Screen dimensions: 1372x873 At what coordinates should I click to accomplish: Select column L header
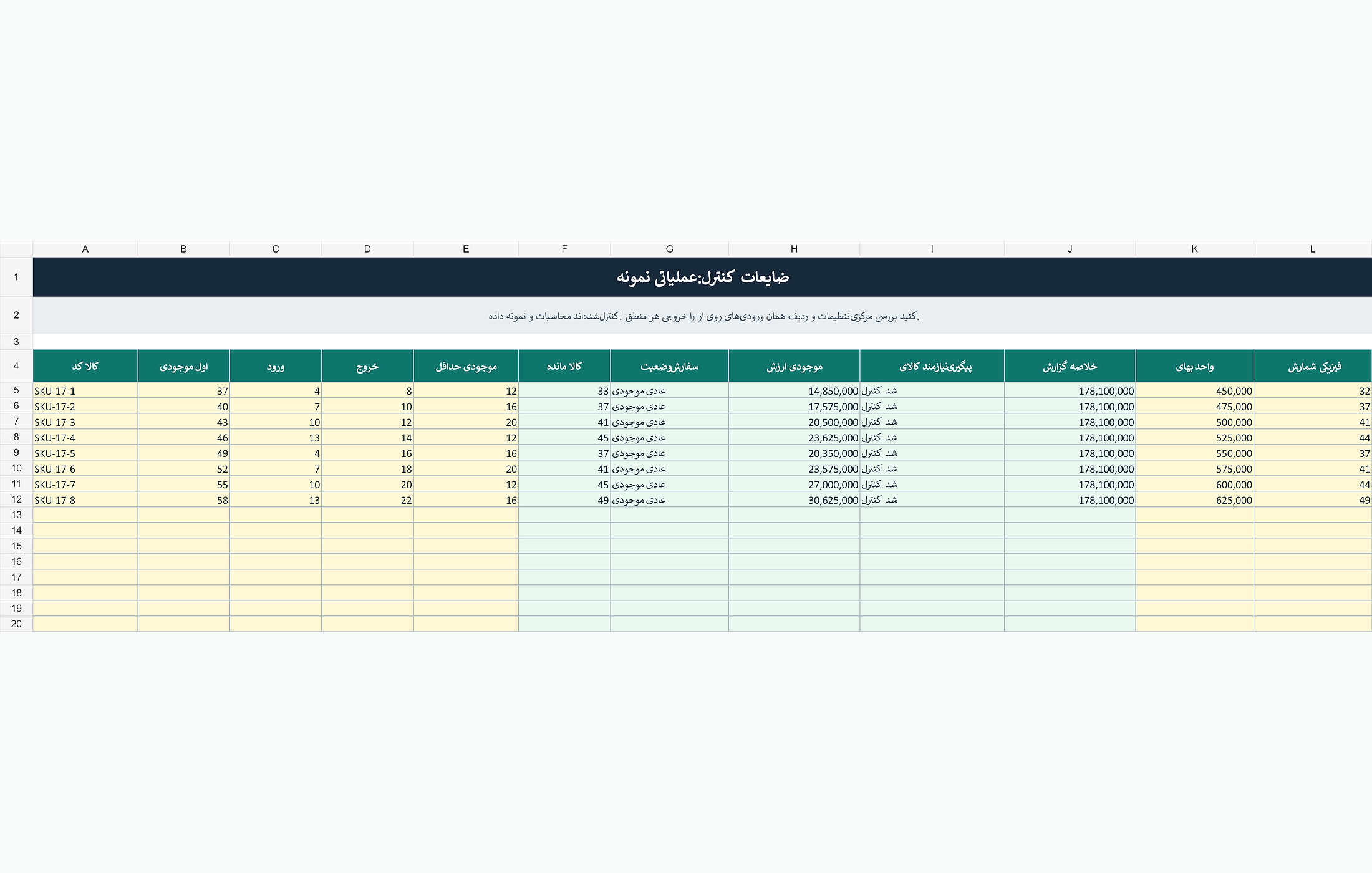coord(1313,249)
